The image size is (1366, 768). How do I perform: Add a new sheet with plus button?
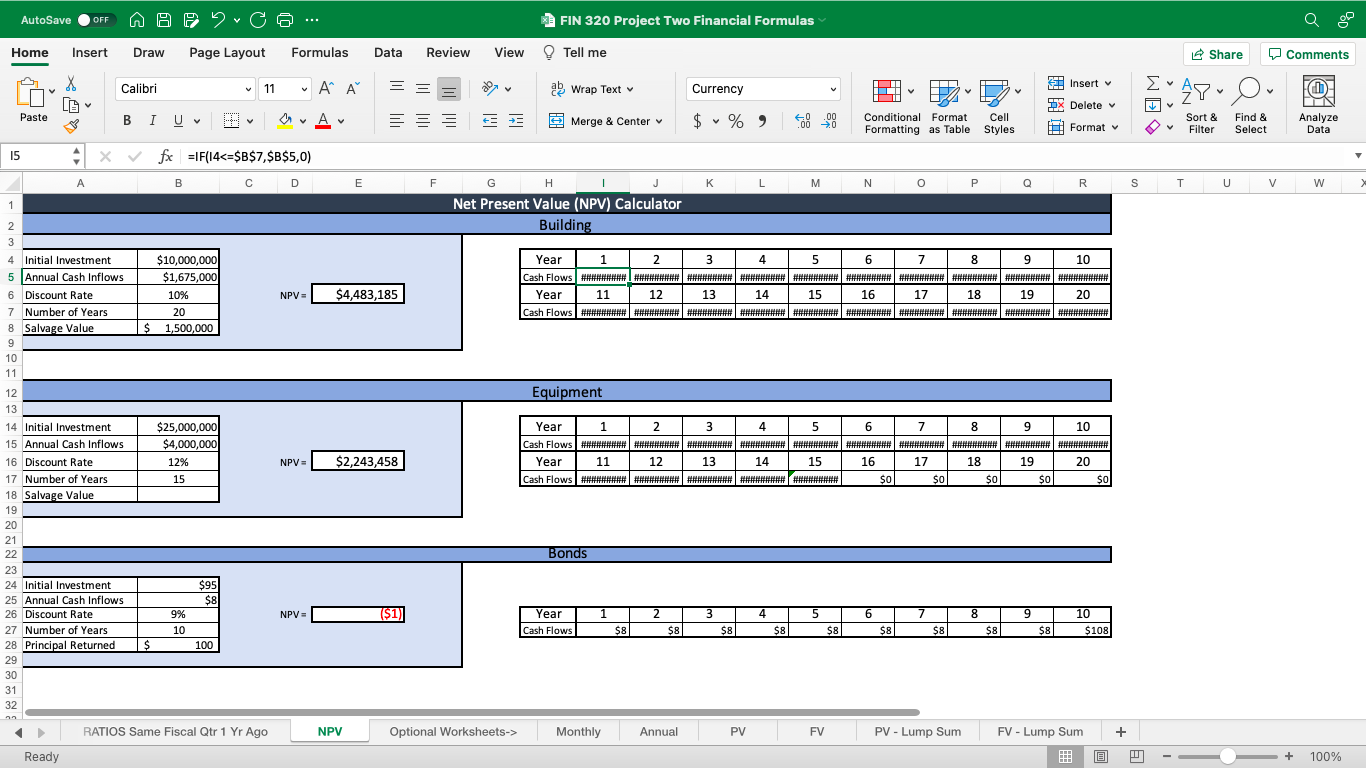tap(1121, 732)
